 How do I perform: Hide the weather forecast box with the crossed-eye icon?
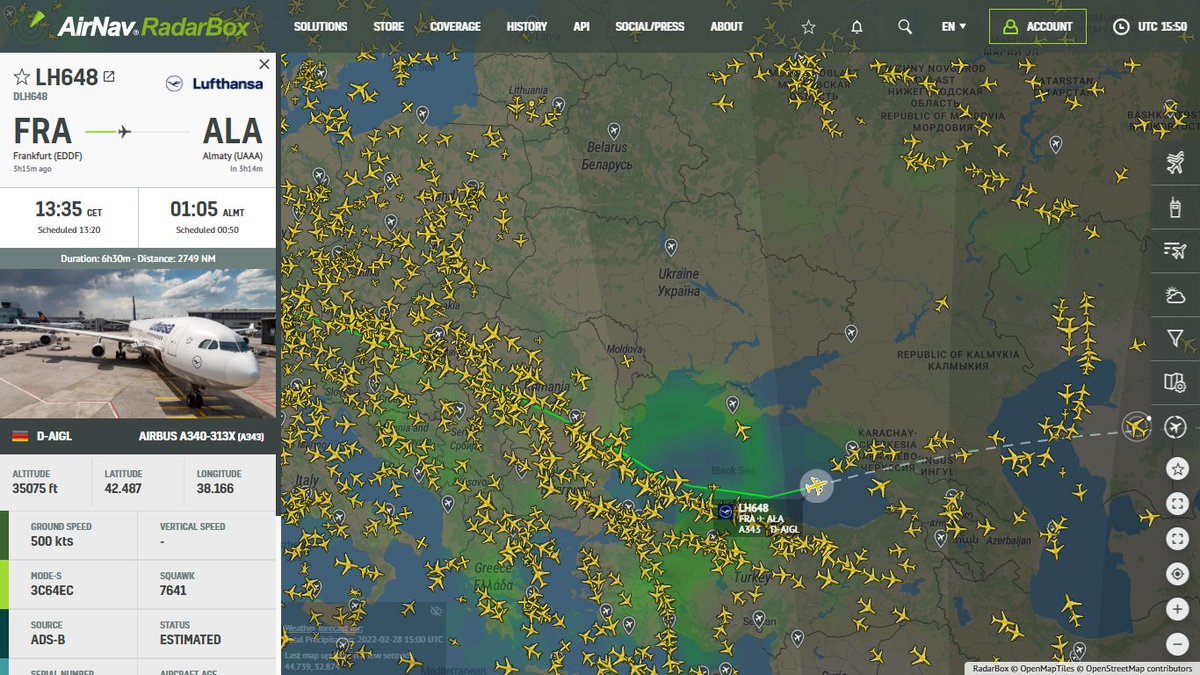[435, 610]
